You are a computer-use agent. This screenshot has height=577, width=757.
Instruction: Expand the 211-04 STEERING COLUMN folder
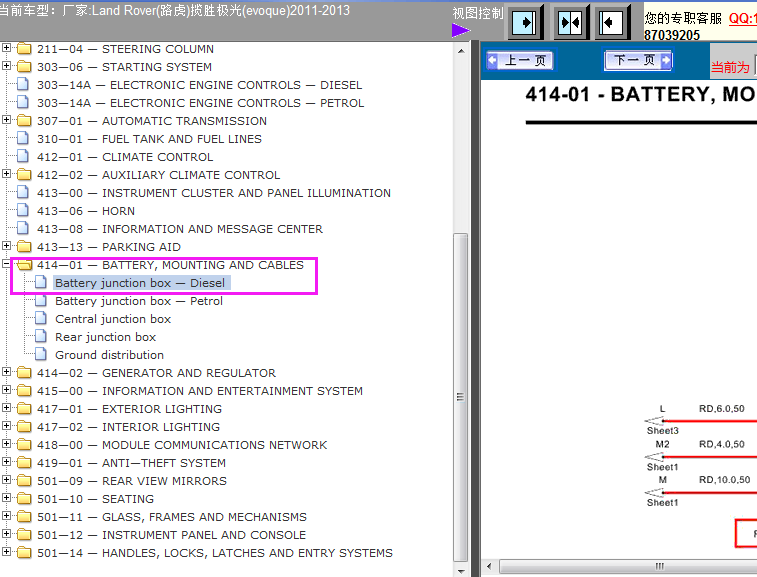click(6, 48)
